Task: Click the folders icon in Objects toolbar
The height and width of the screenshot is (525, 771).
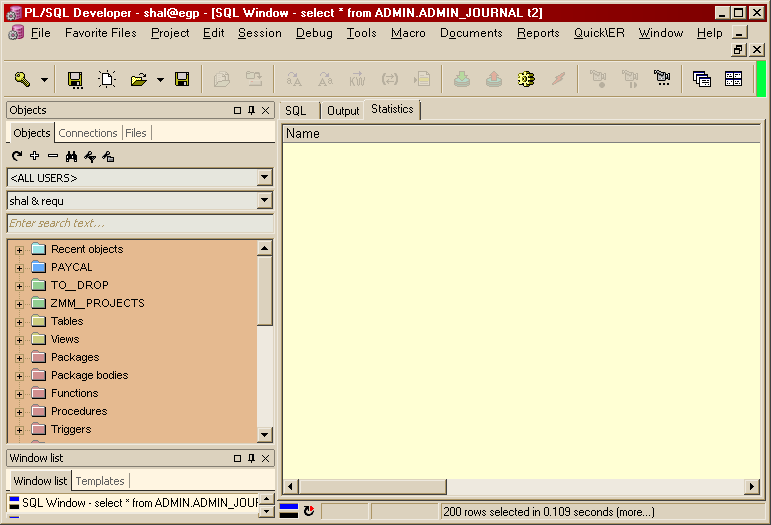Action: [108, 156]
